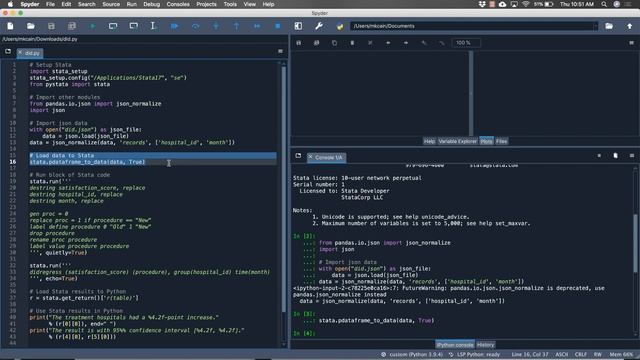Open the Debug menu

click(151, 4)
